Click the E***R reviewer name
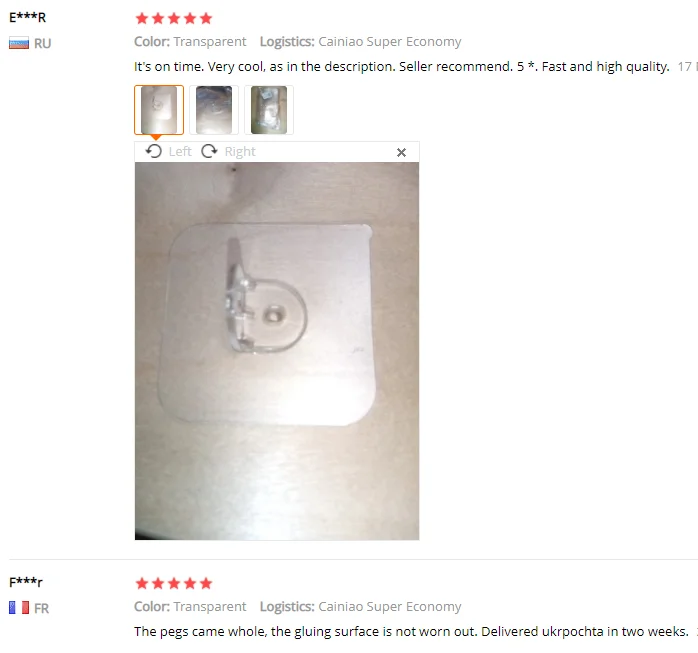698x653 pixels. tap(28, 17)
